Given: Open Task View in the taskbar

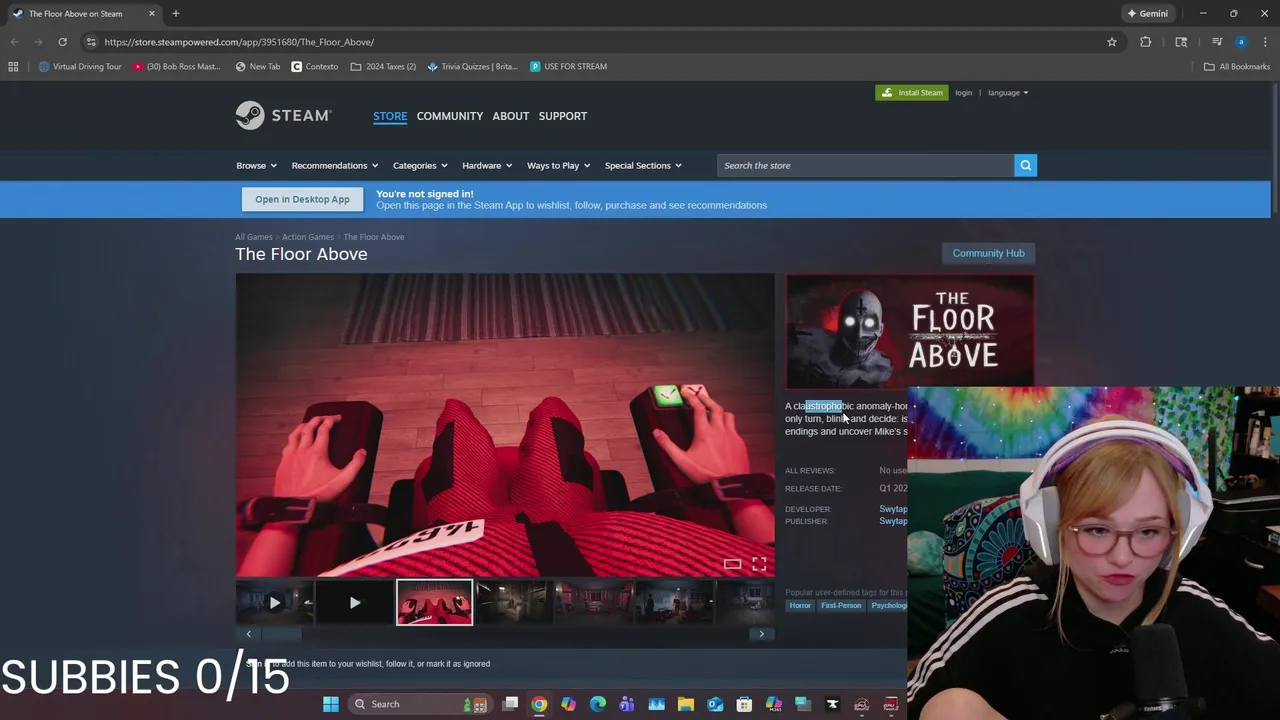Looking at the screenshot, I should (510, 704).
